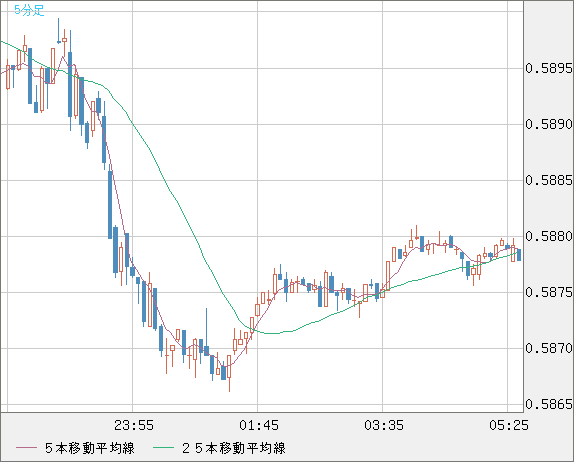Click the 25本移動平均線 legend label
The image size is (574, 462).
click(234, 448)
